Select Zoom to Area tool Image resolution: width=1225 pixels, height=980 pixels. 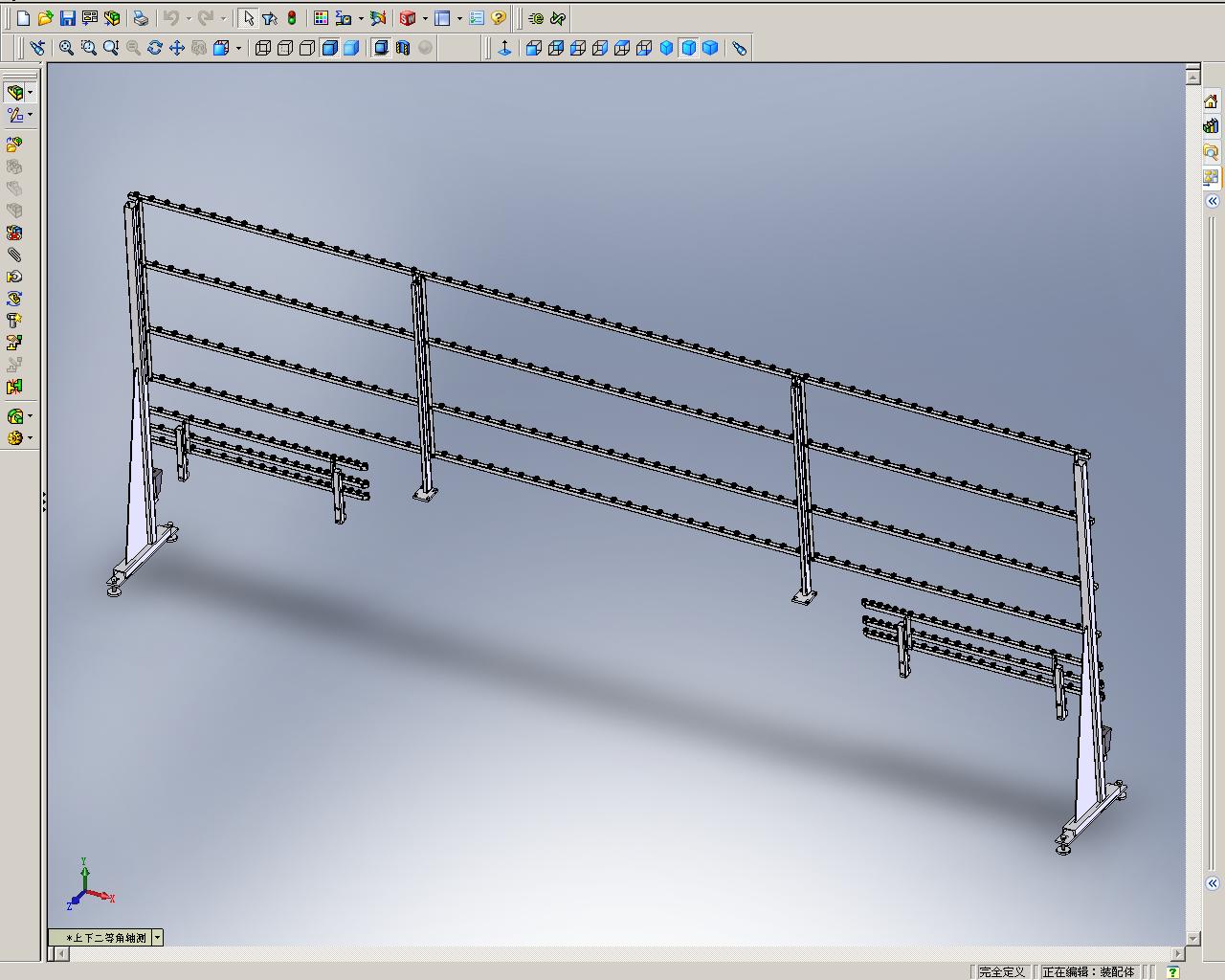point(89,48)
